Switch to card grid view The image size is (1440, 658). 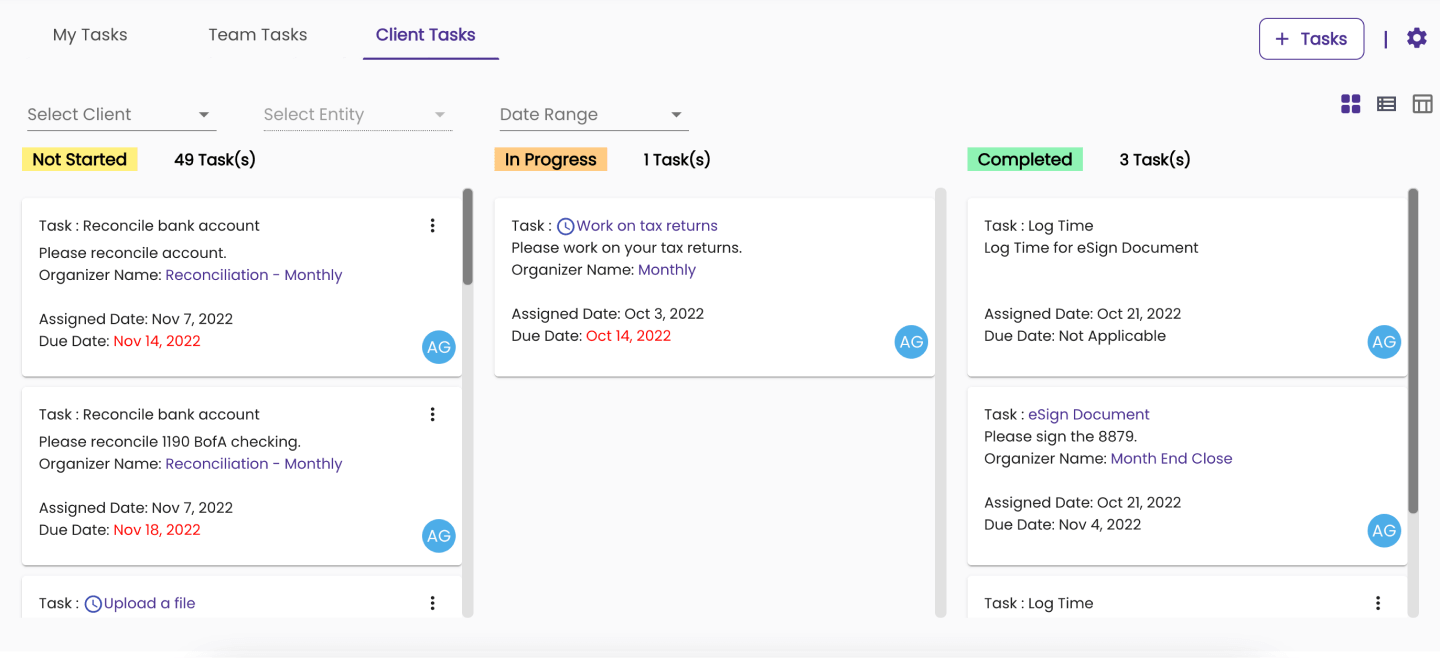click(x=1350, y=104)
